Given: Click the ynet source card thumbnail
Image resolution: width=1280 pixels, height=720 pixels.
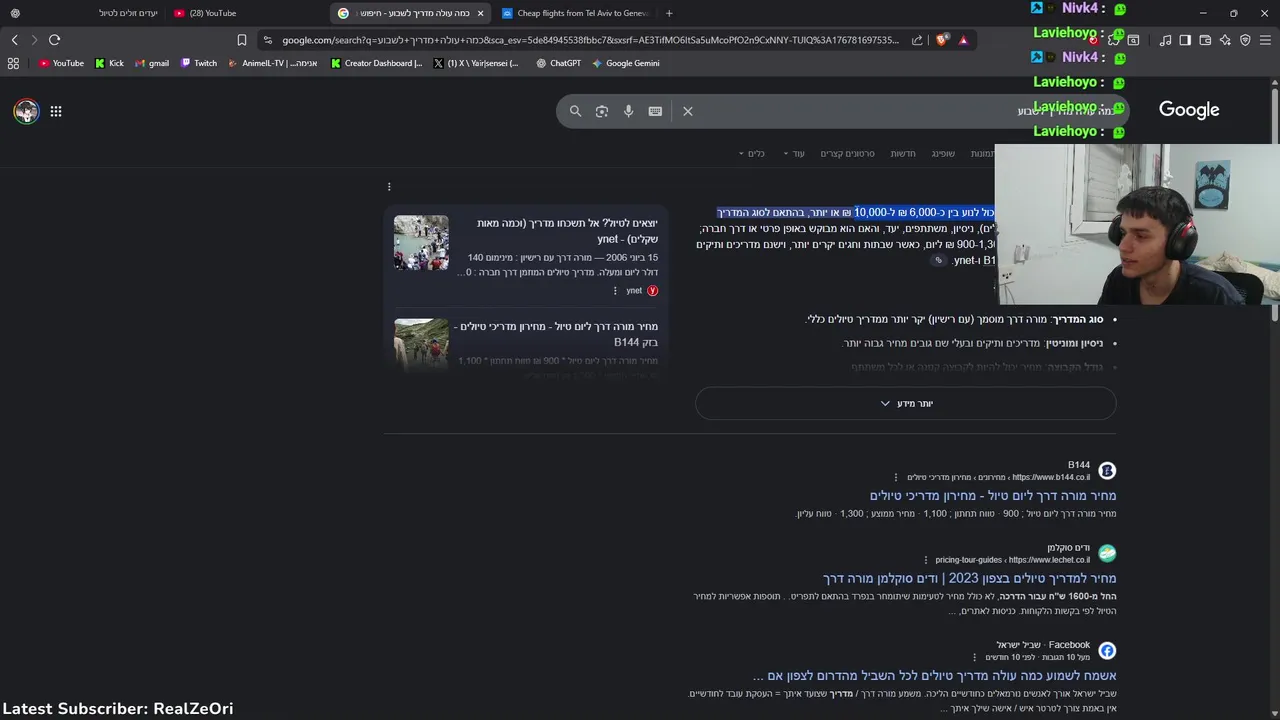Looking at the screenshot, I should click(x=421, y=243).
